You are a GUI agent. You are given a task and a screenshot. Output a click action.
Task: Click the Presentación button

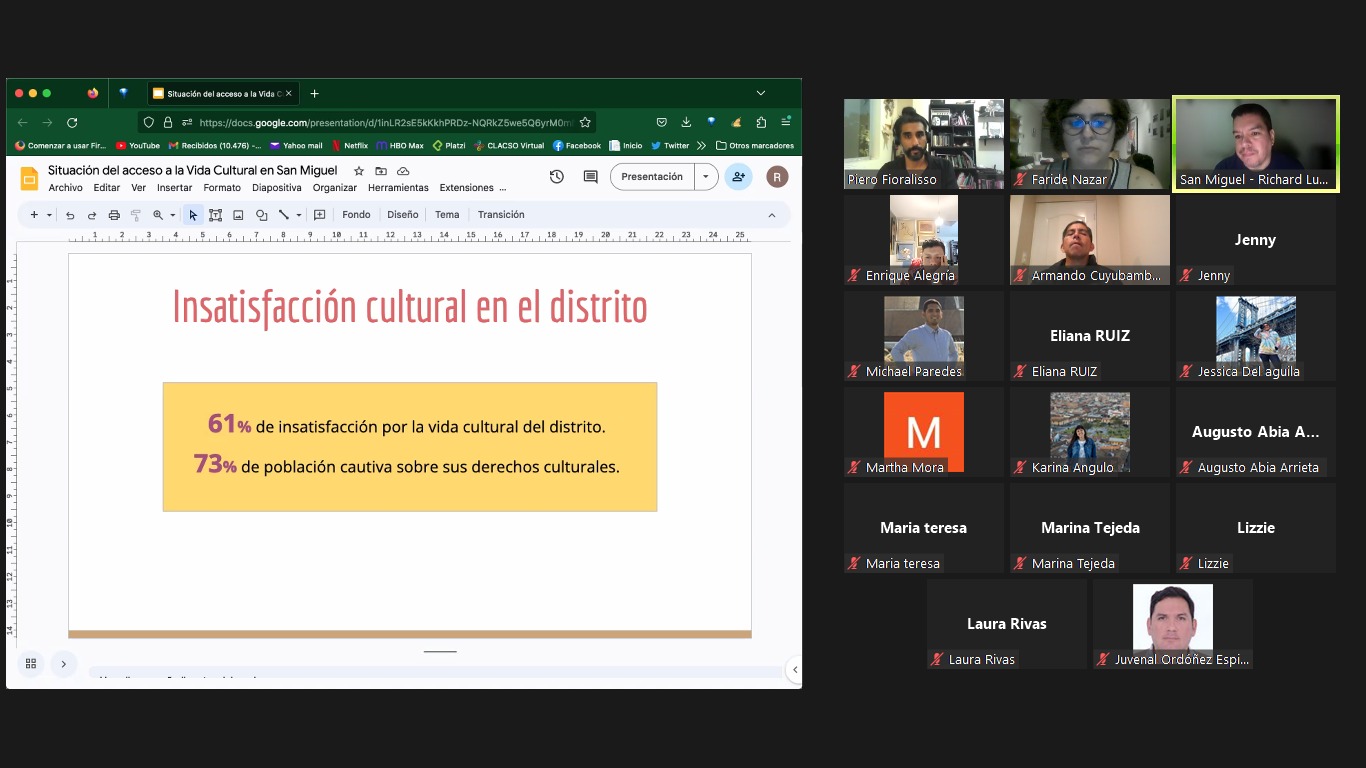tap(652, 177)
